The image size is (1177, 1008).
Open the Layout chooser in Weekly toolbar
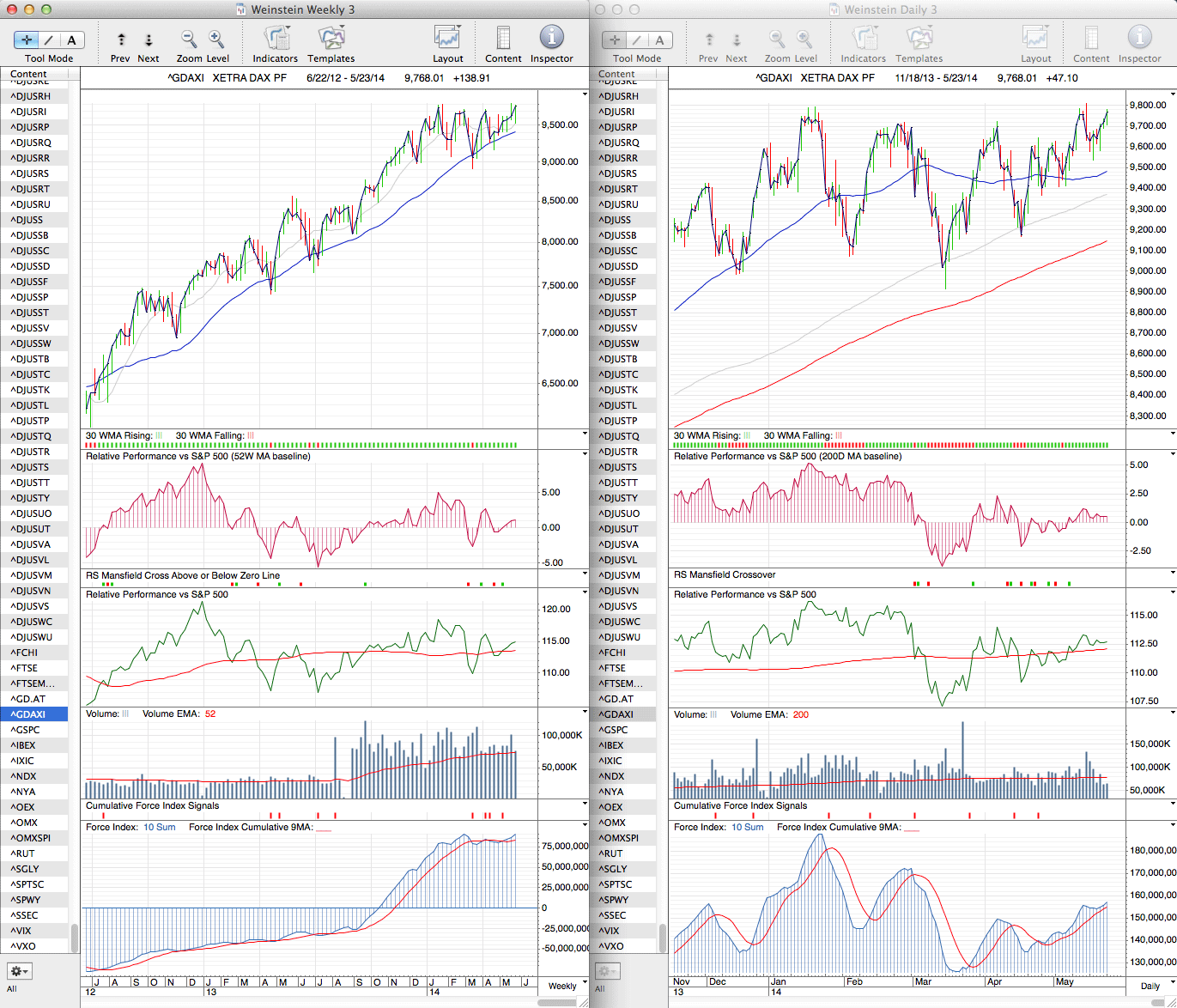447,39
